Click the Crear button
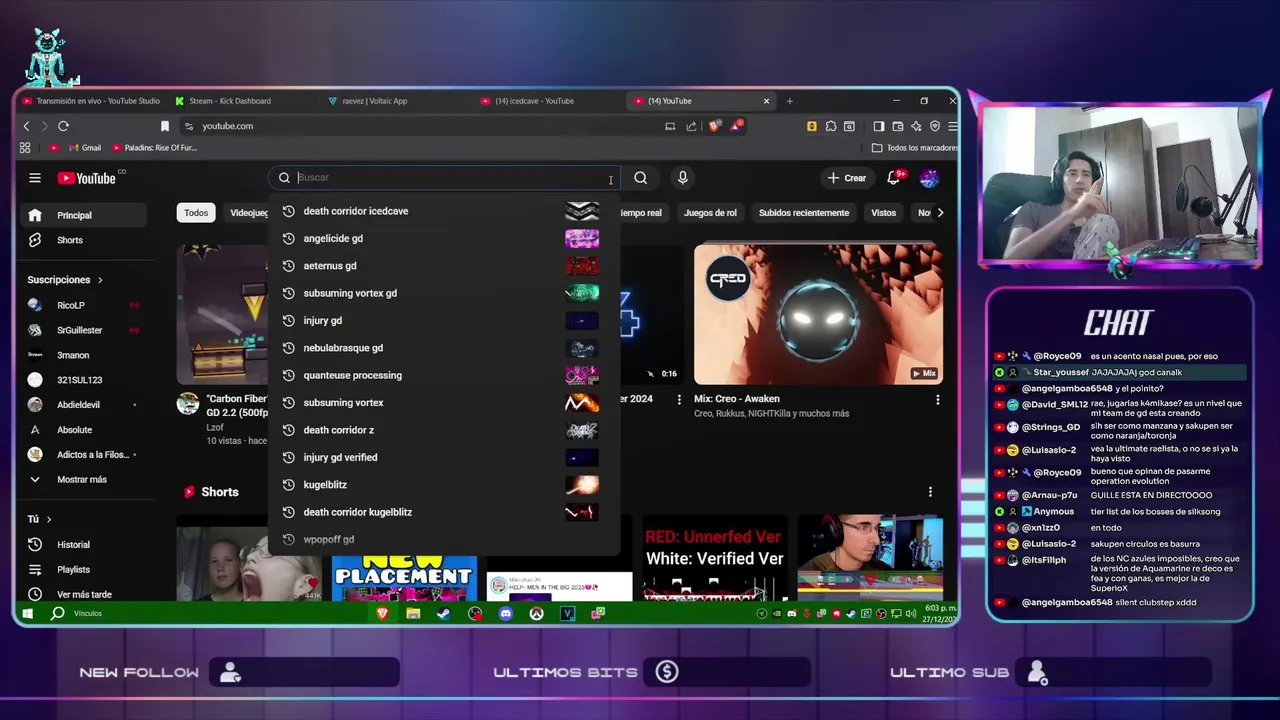1280x720 pixels. coord(847,178)
